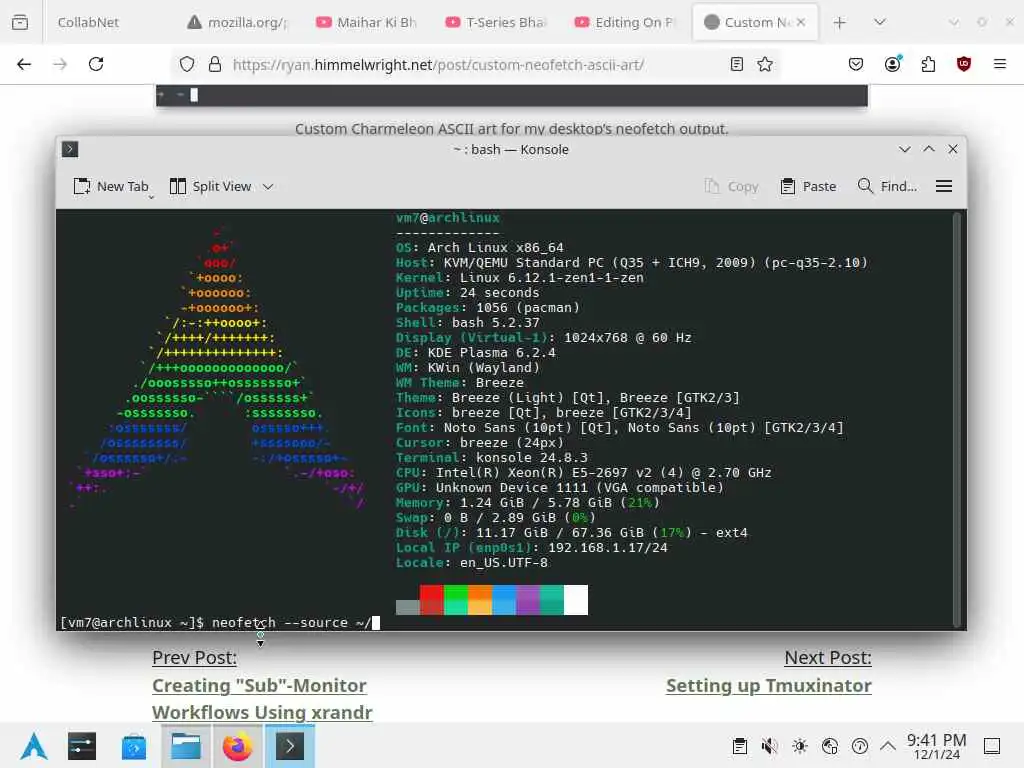Toggle Reader View in address bar
The width and height of the screenshot is (1024, 768).
click(737, 64)
